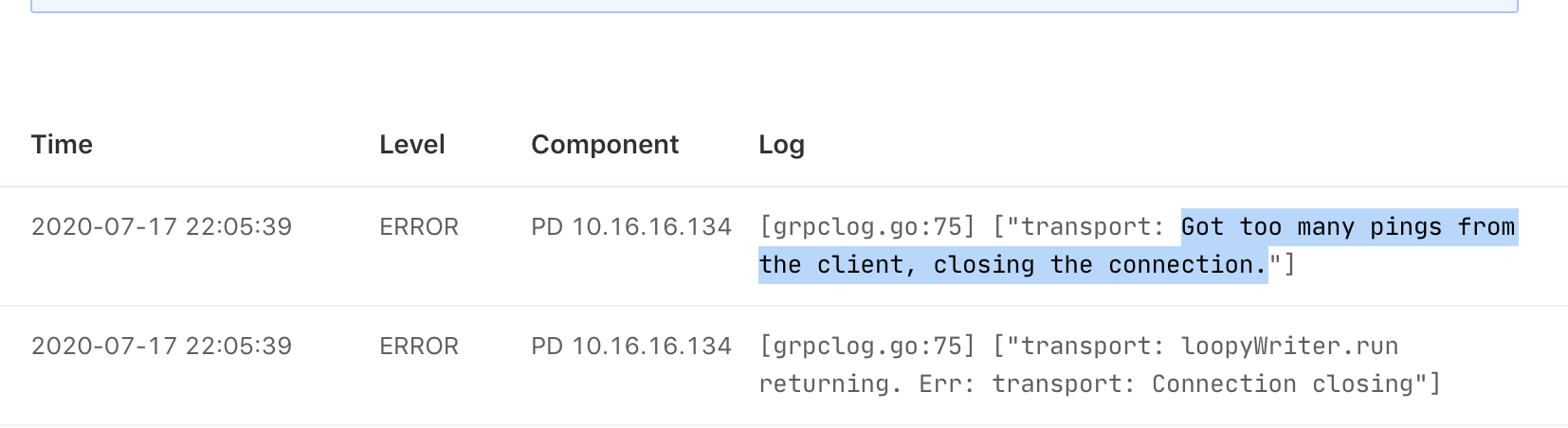
Task: Click first row's PD 10.16.16.134 component
Action: (x=630, y=227)
